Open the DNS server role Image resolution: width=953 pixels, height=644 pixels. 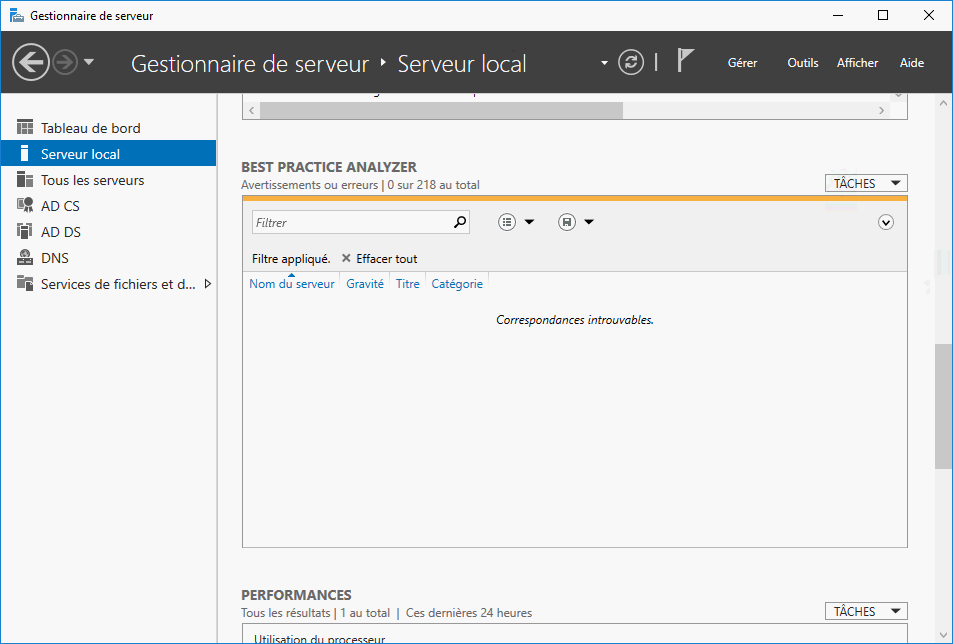(55, 258)
